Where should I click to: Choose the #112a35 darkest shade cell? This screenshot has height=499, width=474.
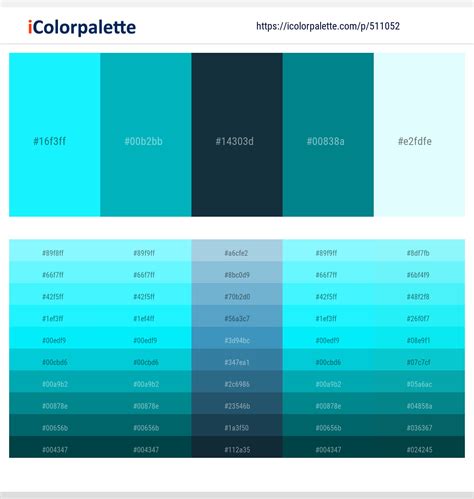point(237,447)
